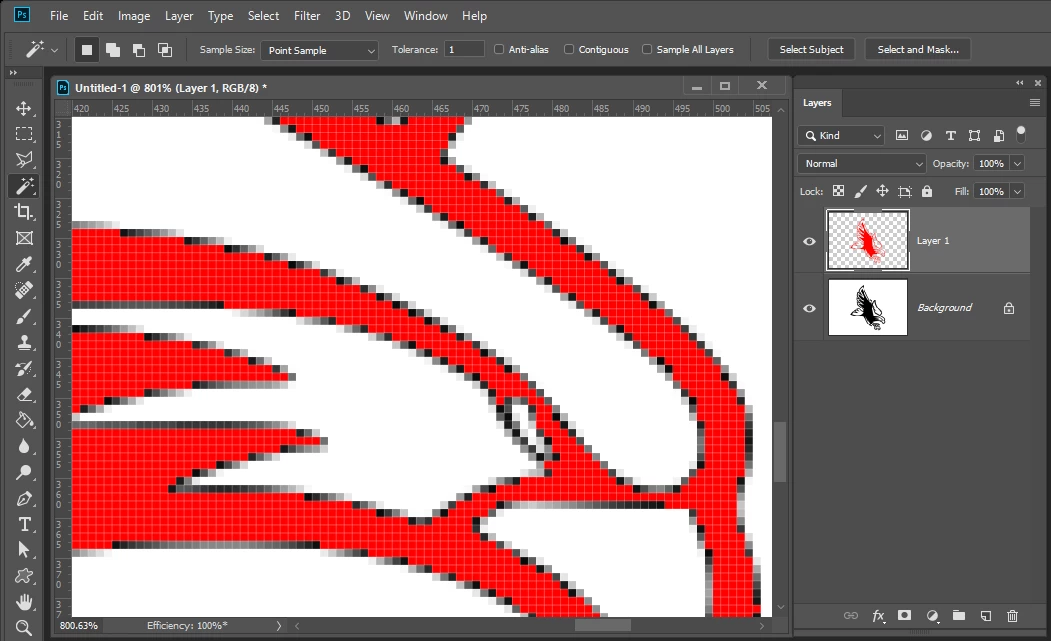Select the Zoom tool
The image size is (1051, 641).
24,628
